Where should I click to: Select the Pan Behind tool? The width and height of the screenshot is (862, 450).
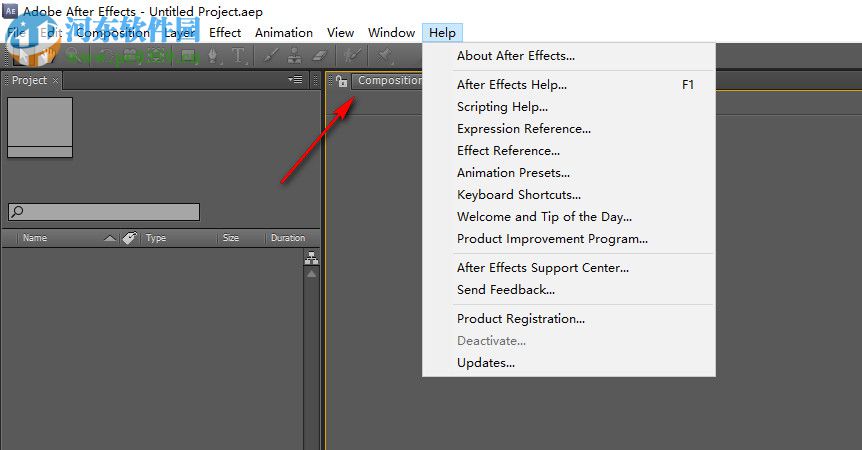pos(156,55)
